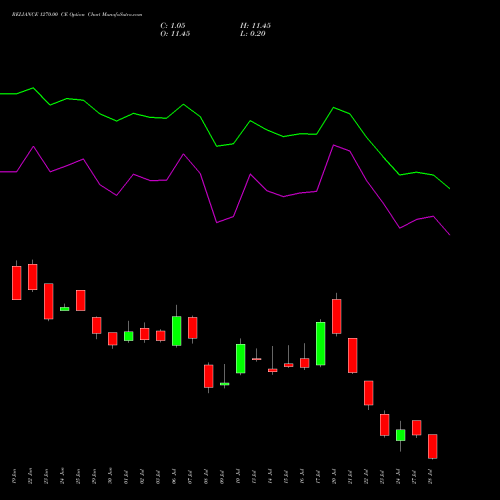Image resolution: width=500 pixels, height=500 pixels.
Task: Select the 20 Jul date label
Action: point(334,476)
